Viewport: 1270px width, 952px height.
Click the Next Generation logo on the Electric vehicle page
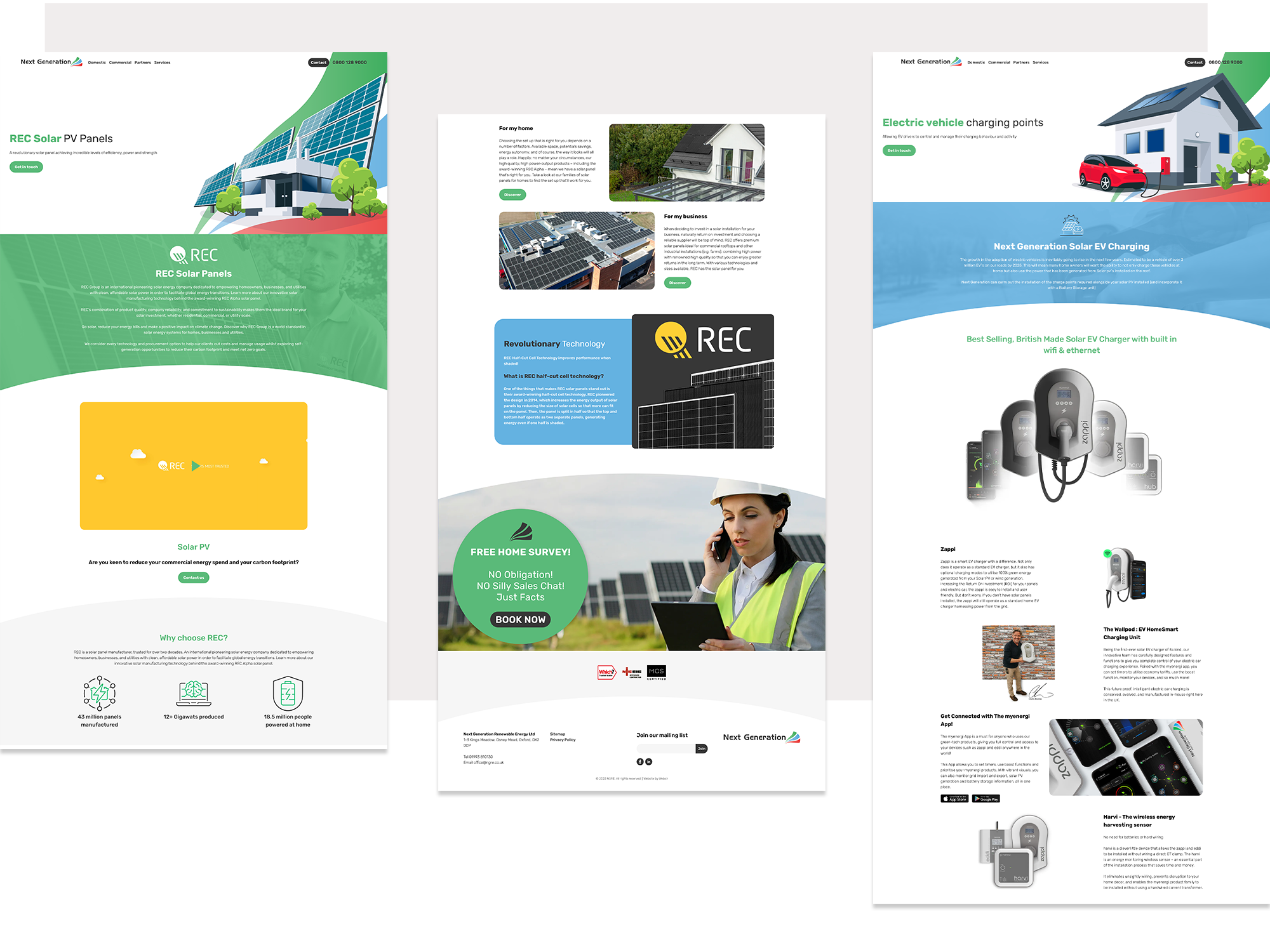coord(932,62)
